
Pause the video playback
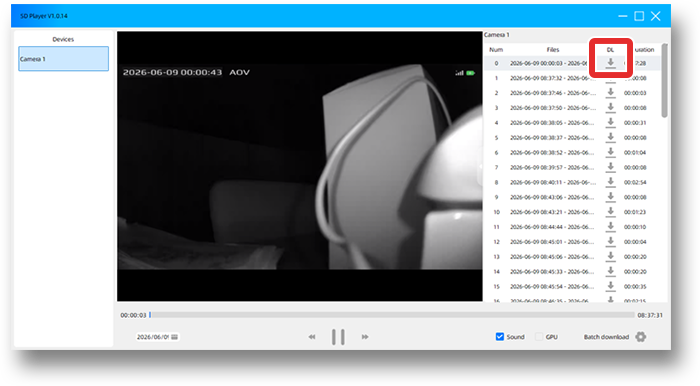coord(338,337)
